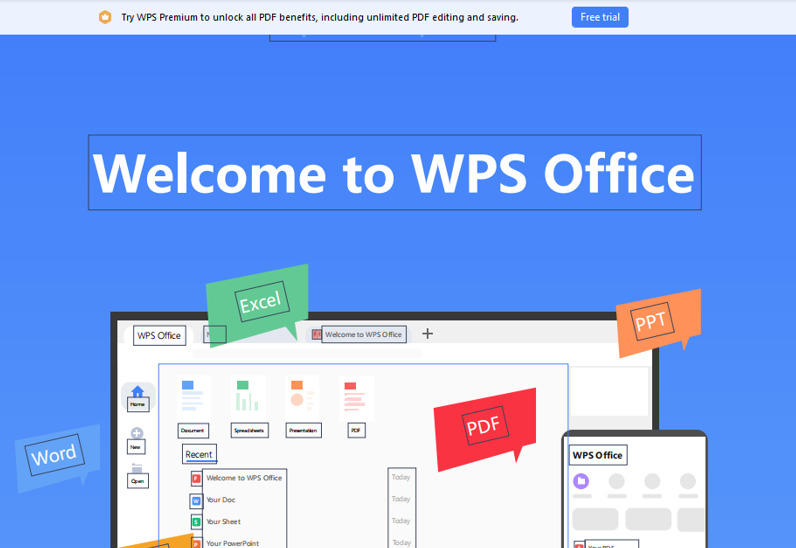Select the 'Open' label text box
The width and height of the screenshot is (796, 548).
coord(138,481)
